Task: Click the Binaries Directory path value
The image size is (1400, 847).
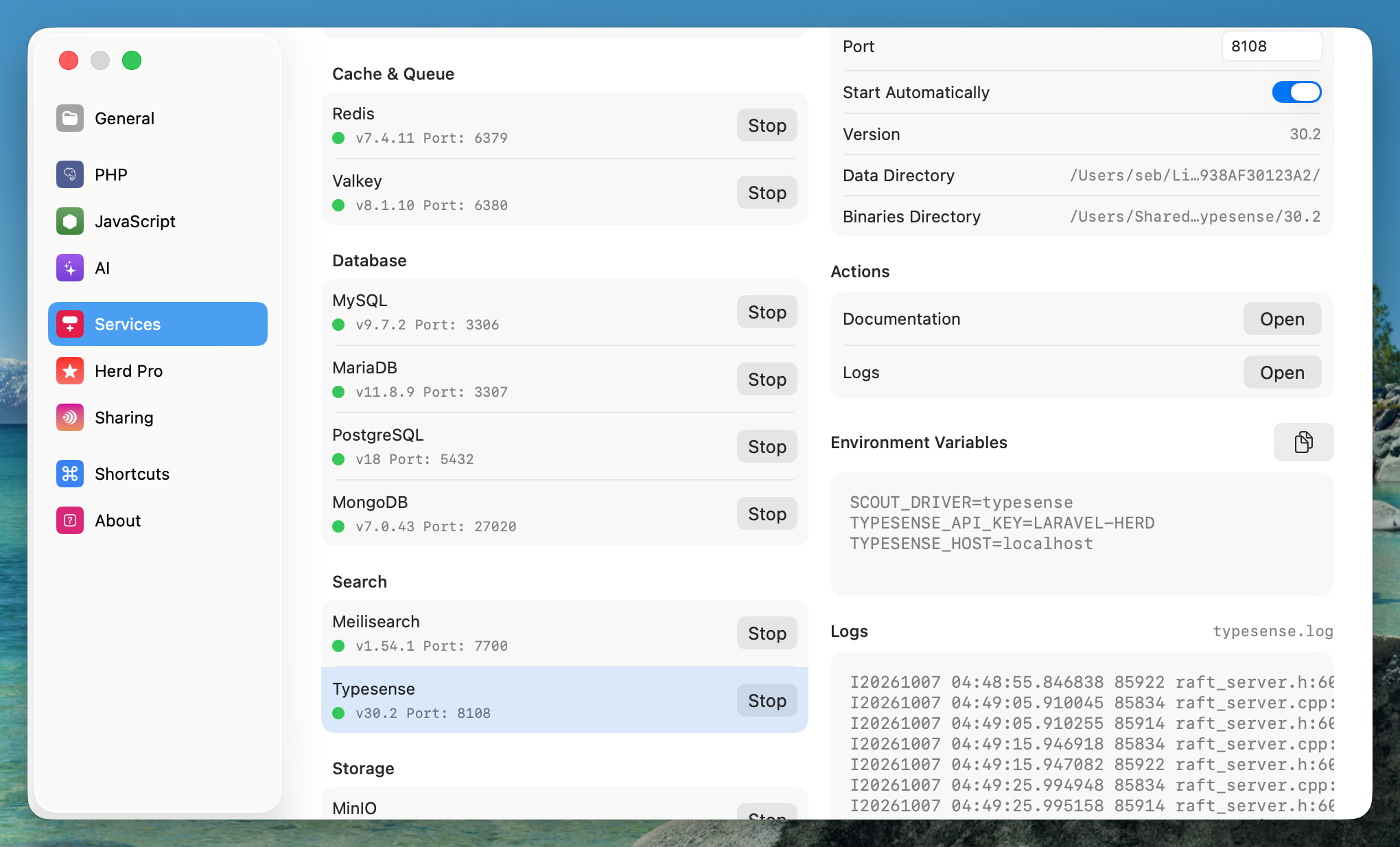Action: [1195, 217]
